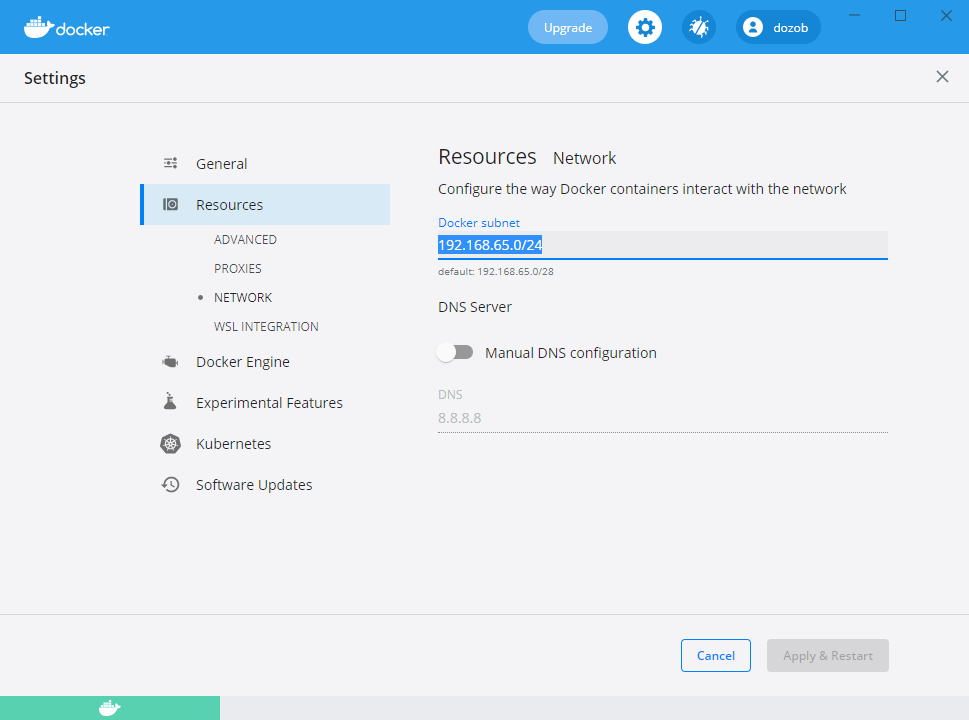The width and height of the screenshot is (969, 720).
Task: Click the Experimental Features flask icon
Action: pyautogui.click(x=170, y=402)
